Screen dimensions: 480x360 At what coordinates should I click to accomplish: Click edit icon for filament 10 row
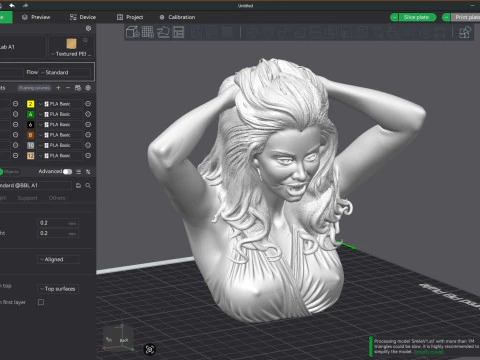(x=88, y=145)
